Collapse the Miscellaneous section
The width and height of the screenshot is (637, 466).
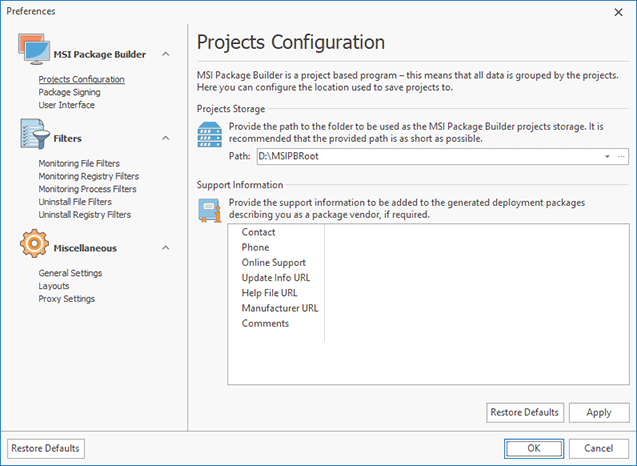pyautogui.click(x=165, y=248)
